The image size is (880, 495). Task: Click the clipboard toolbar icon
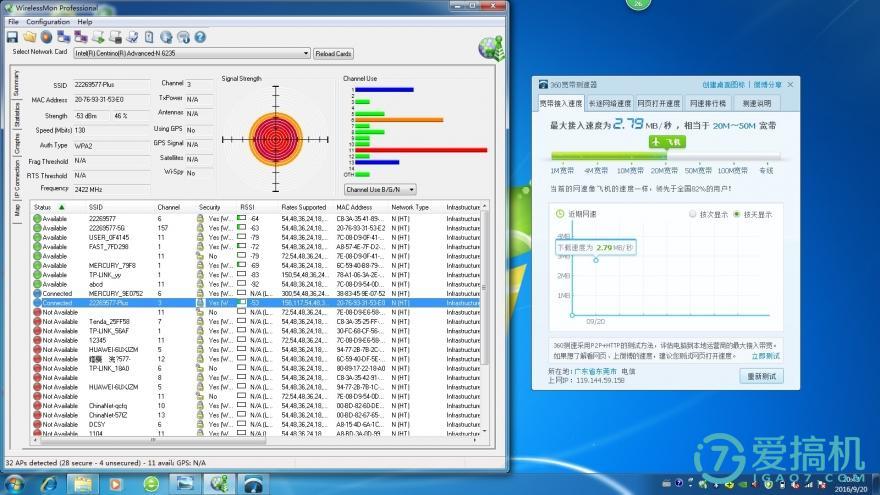click(x=149, y=37)
